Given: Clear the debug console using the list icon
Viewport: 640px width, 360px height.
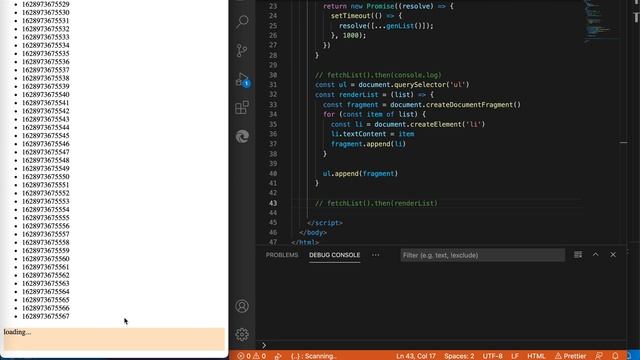Looking at the screenshot, I should tap(578, 255).
